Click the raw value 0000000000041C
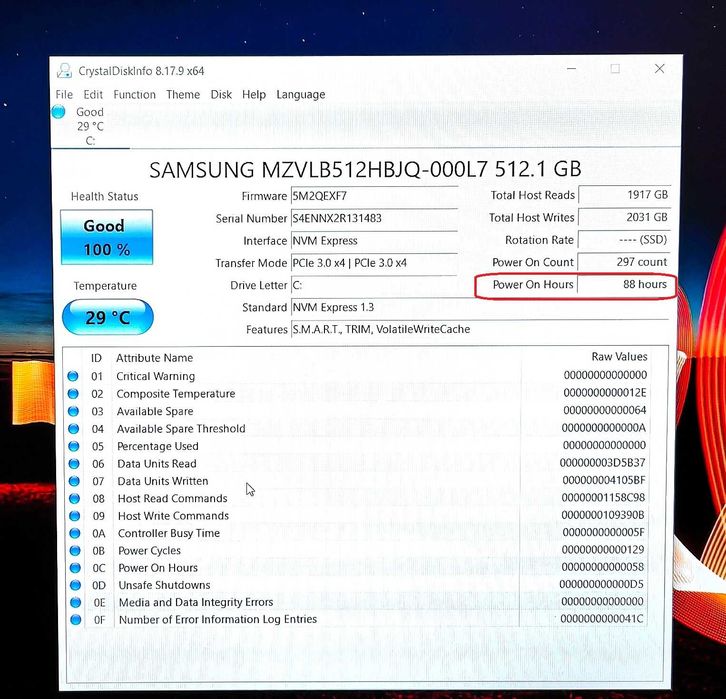The image size is (726, 699). pyautogui.click(x=602, y=618)
